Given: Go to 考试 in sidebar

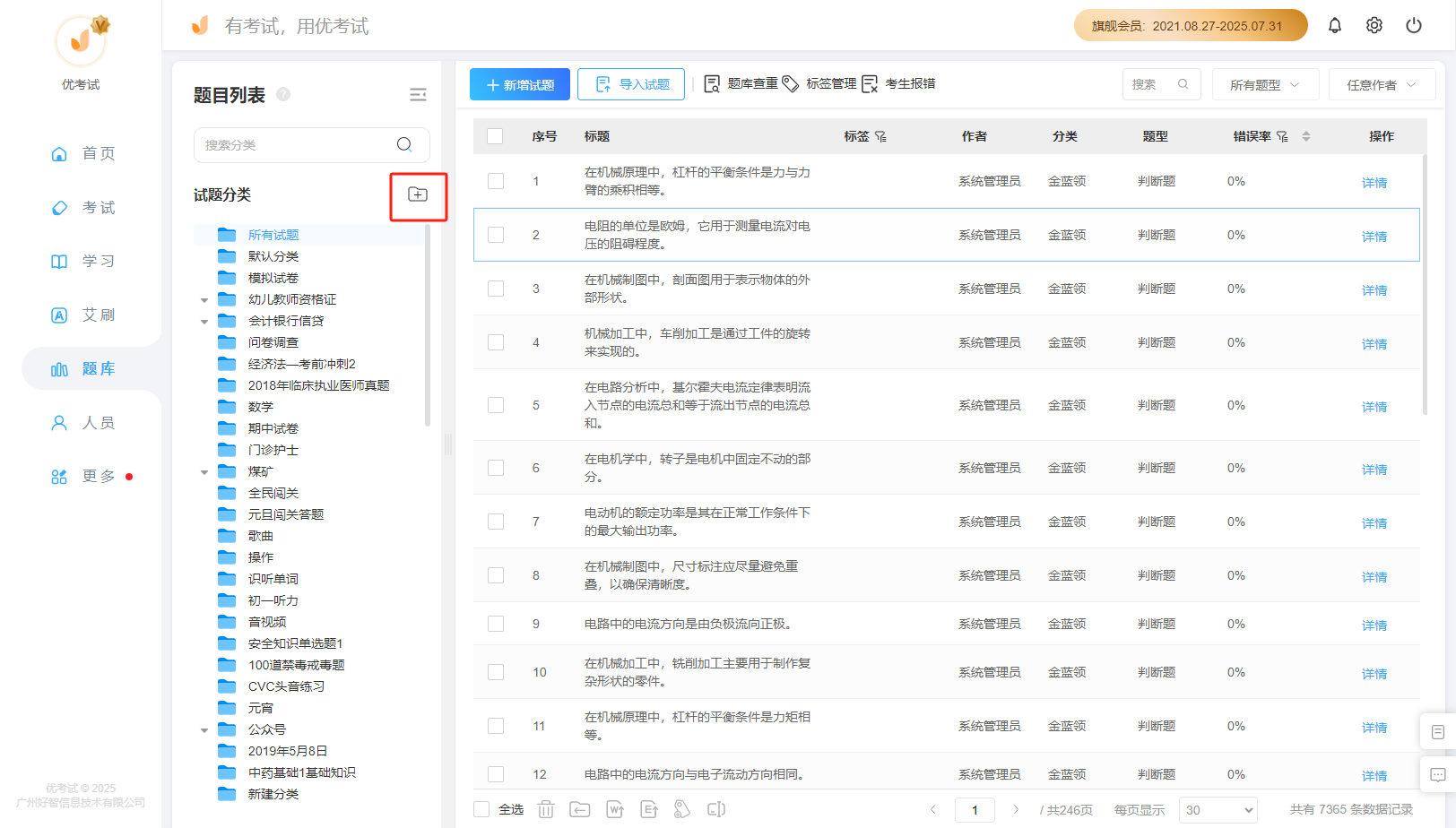Looking at the screenshot, I should coord(82,207).
